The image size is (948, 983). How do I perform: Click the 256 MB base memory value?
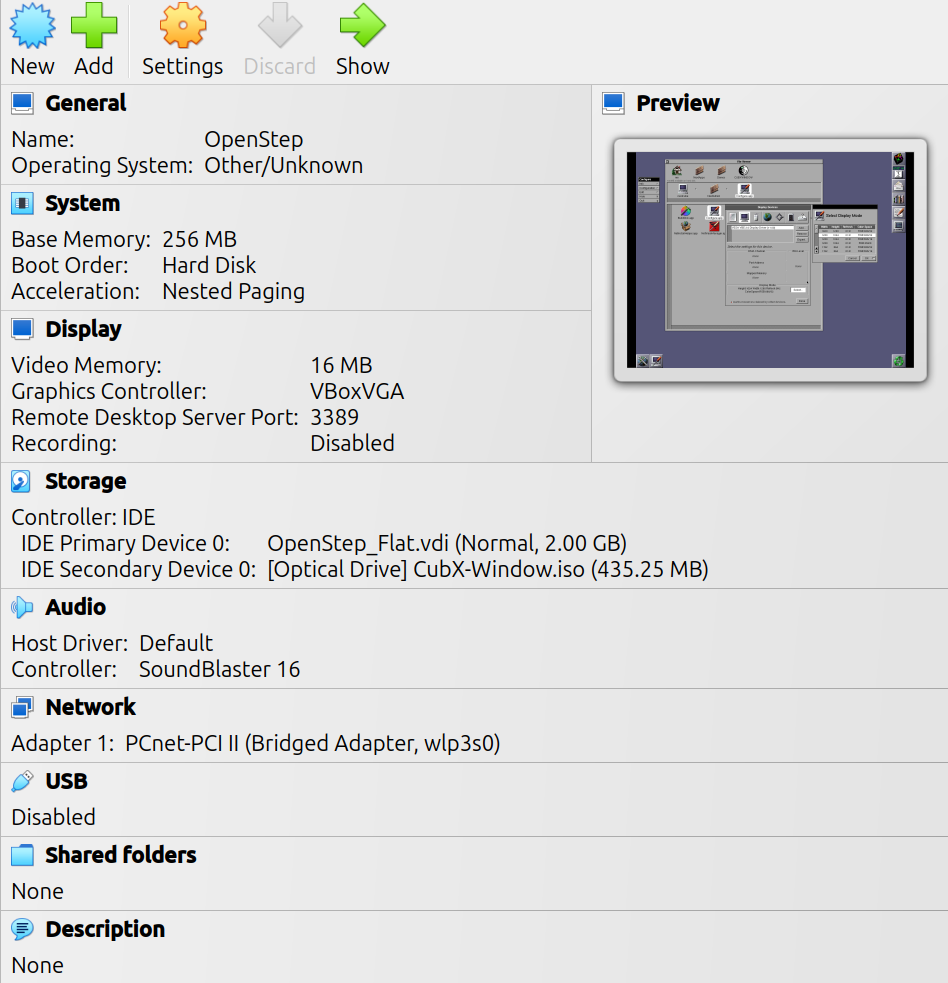199,240
